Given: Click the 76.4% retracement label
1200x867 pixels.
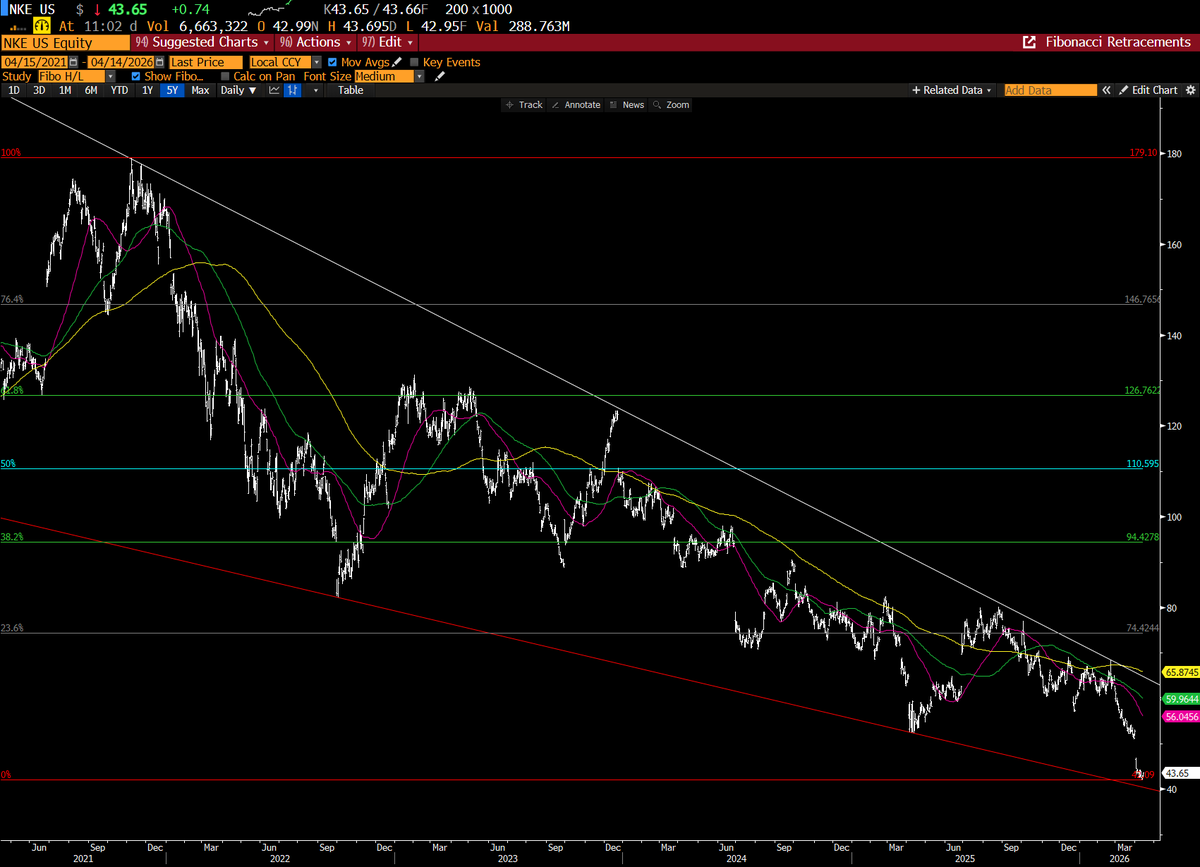Looking at the screenshot, I should [x=12, y=299].
